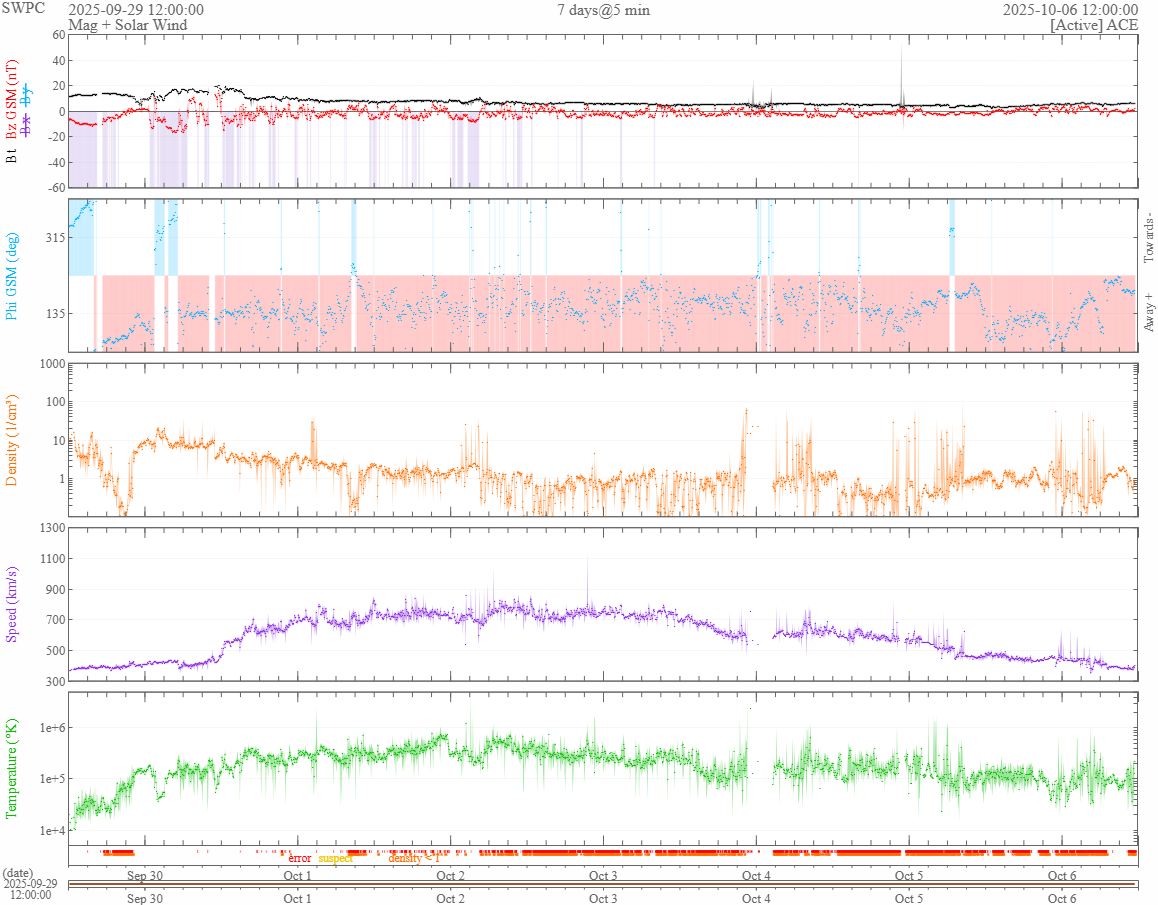This screenshot has height=905, width=1158.
Task: Click the orange timeline range slider bar
Action: [x=602, y=884]
